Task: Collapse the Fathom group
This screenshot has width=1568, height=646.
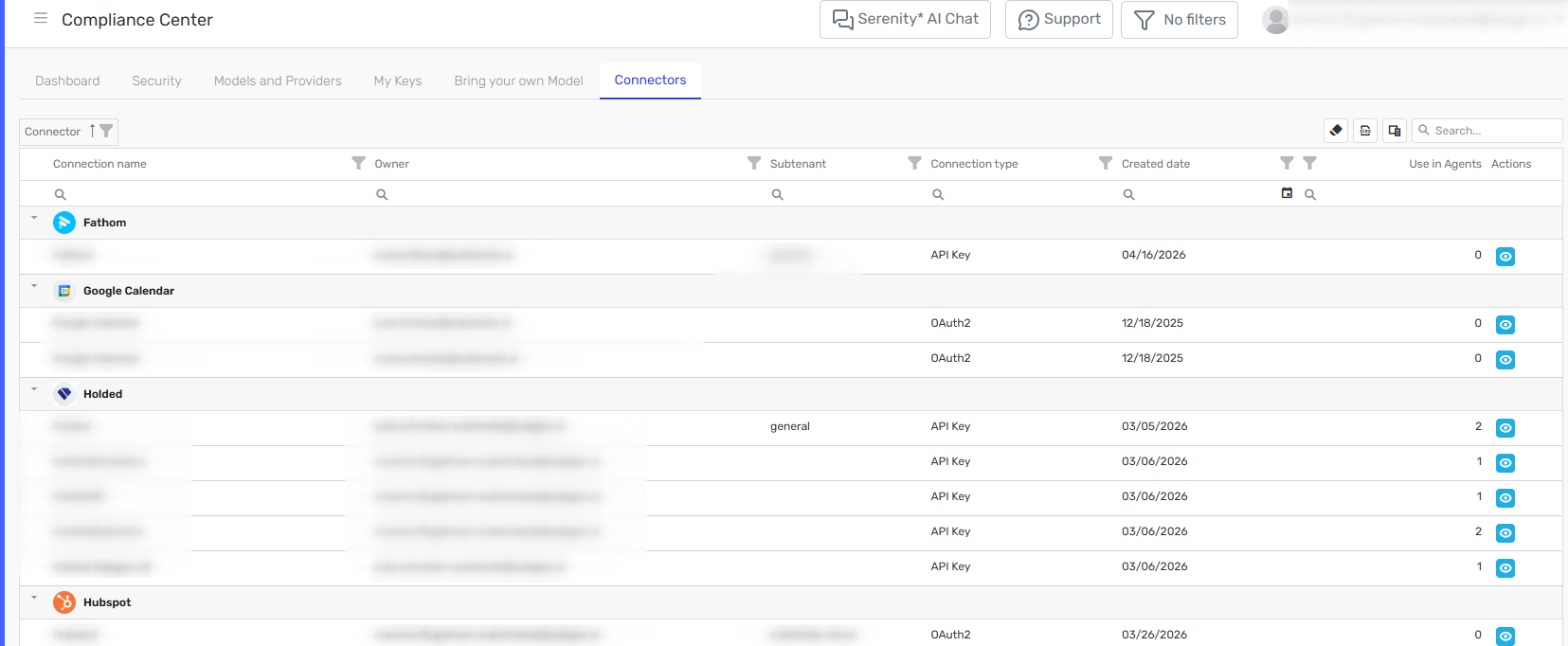Action: [34, 218]
